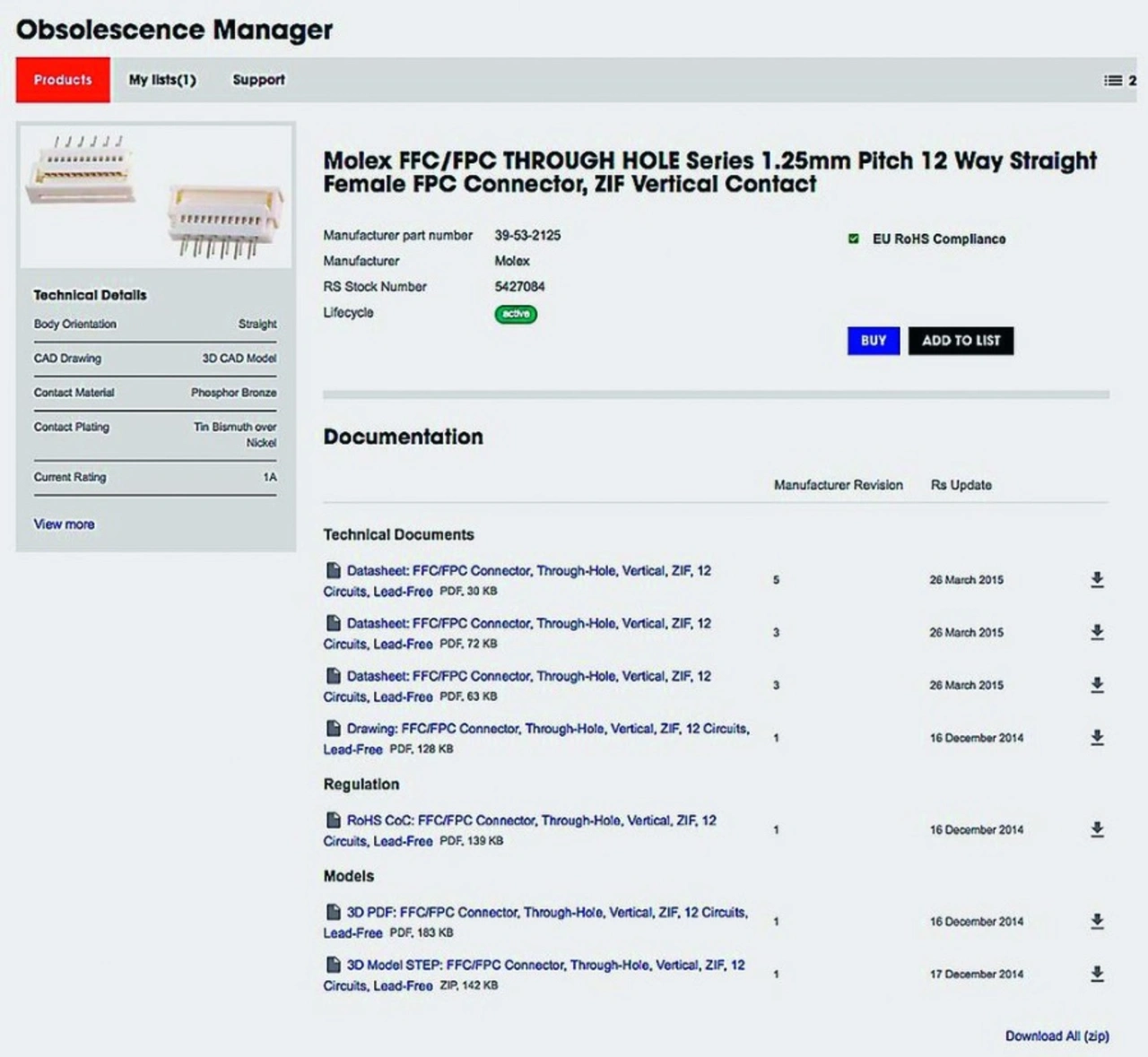Download the 72 KB datasheet PDF
This screenshot has width=1148, height=1057.
pyautogui.click(x=1097, y=633)
